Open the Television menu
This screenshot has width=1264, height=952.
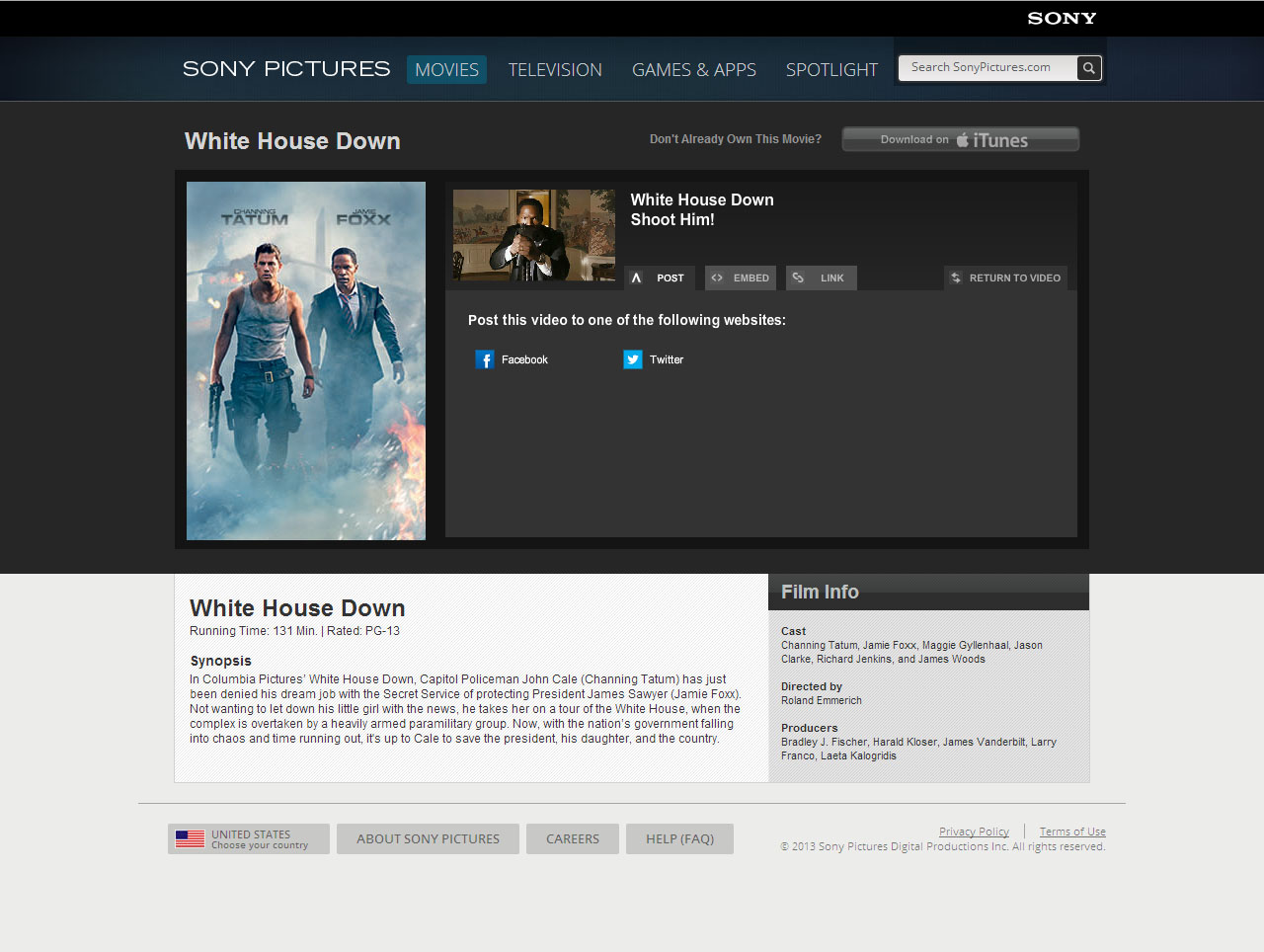coord(555,69)
